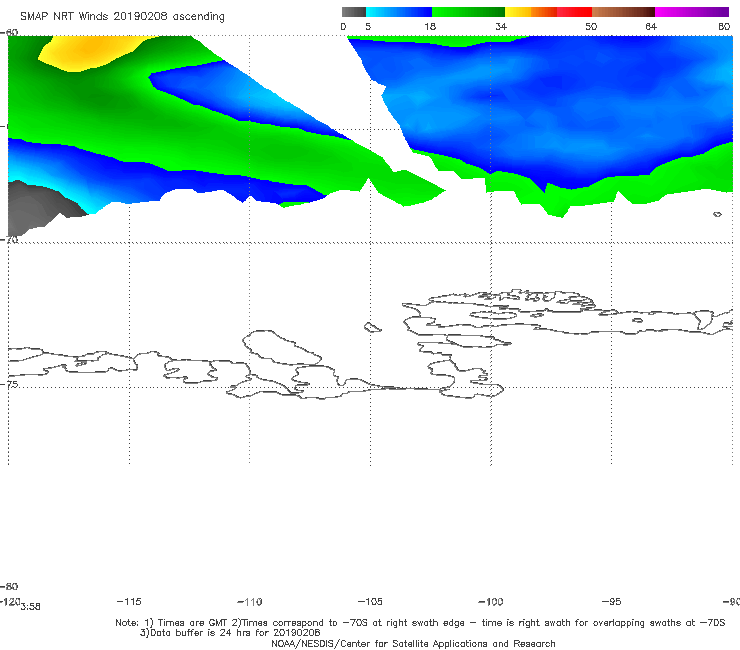Click the green segment of the wind color bar
Viewport: 740px width, 650px height.
468,12
